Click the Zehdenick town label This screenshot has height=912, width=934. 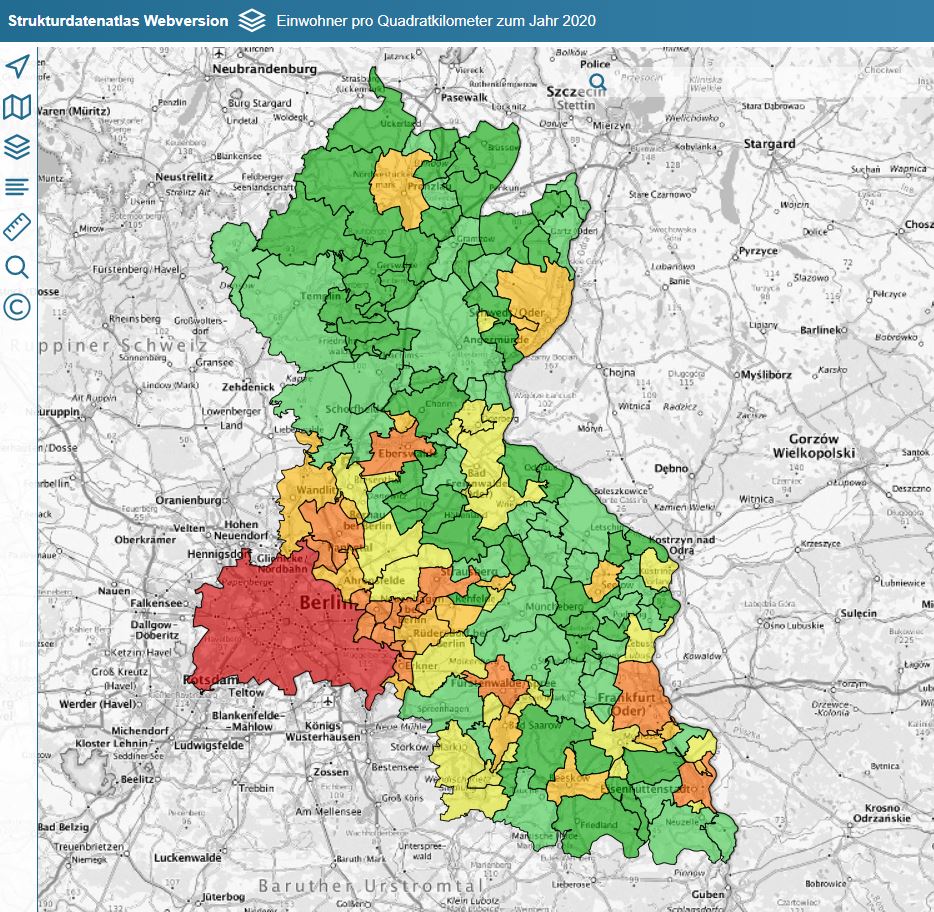(248, 387)
